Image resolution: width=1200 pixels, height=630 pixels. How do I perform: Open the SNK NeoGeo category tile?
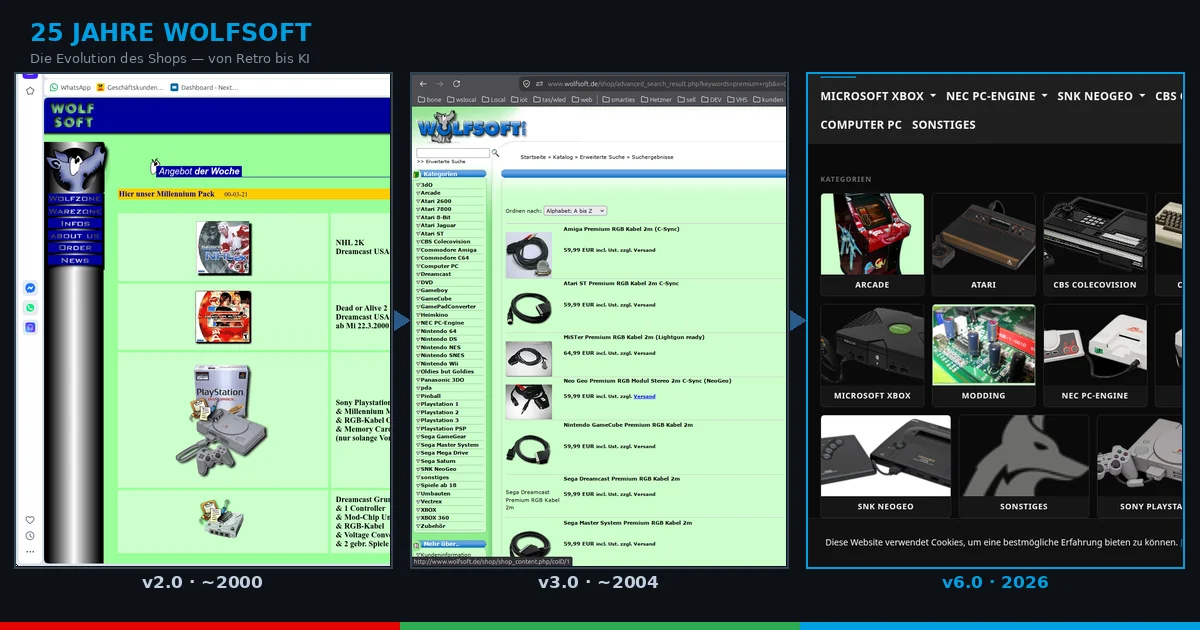885,466
